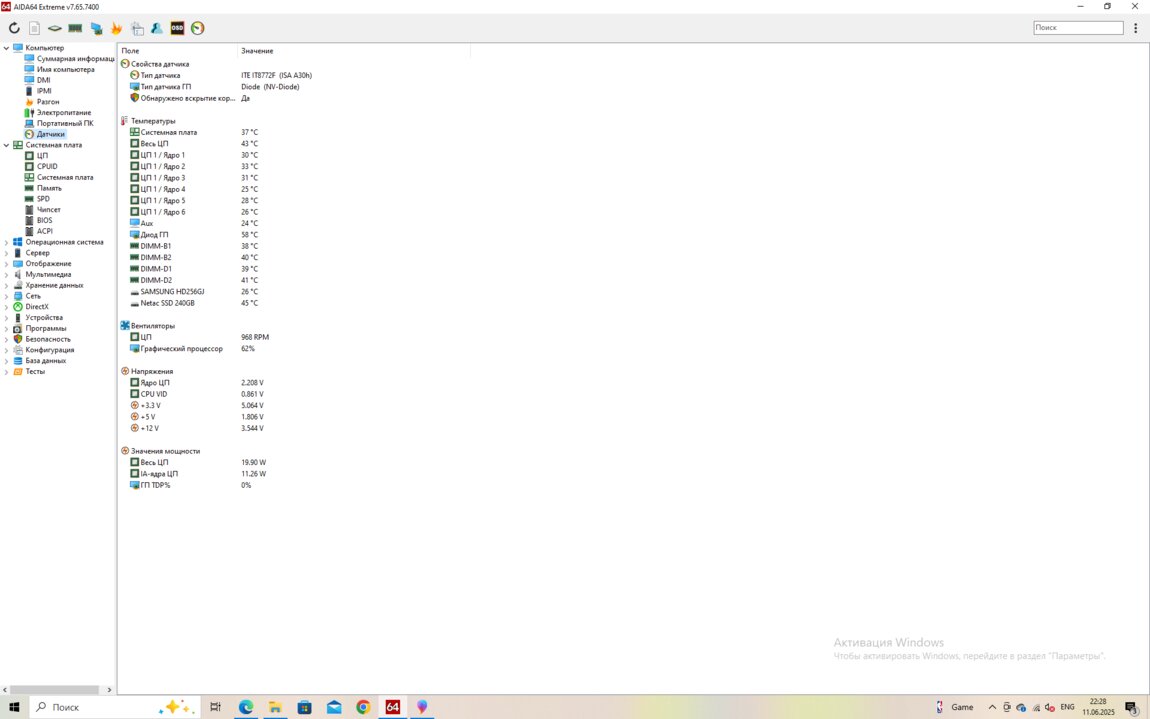Select Суммарная информация in the tree

pos(75,59)
